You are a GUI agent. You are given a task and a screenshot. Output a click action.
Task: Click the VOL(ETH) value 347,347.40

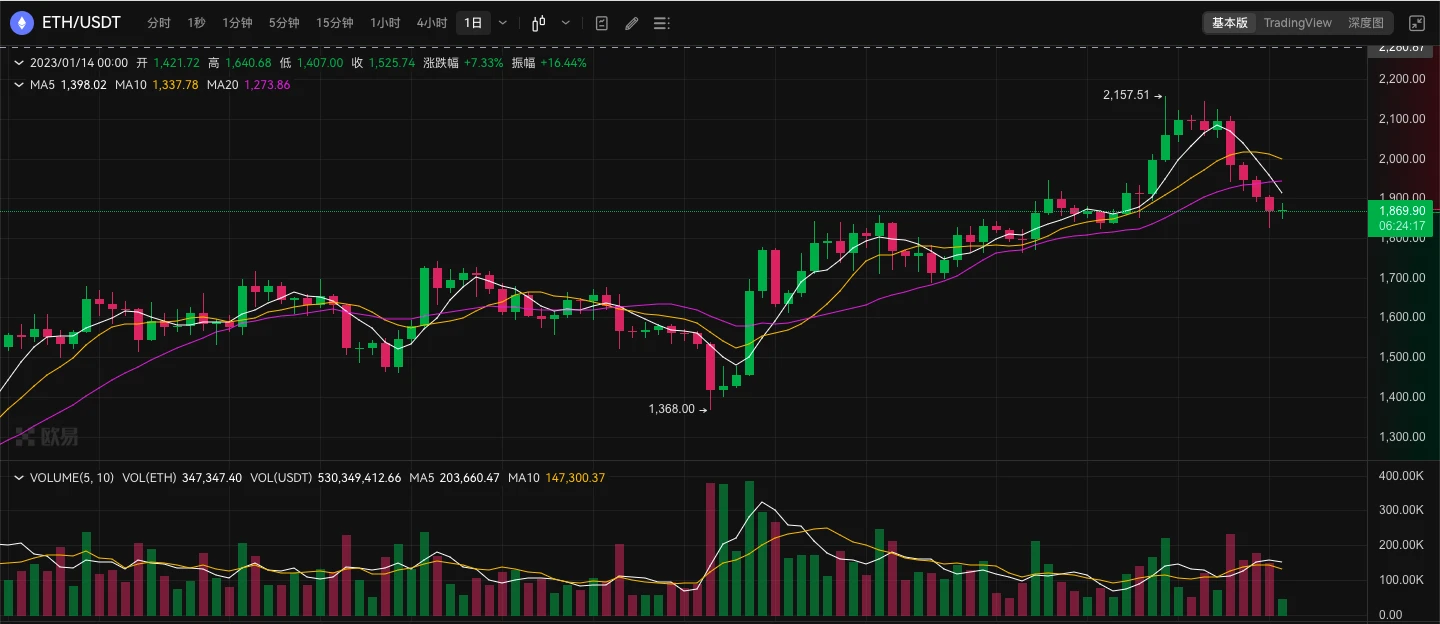(x=212, y=478)
